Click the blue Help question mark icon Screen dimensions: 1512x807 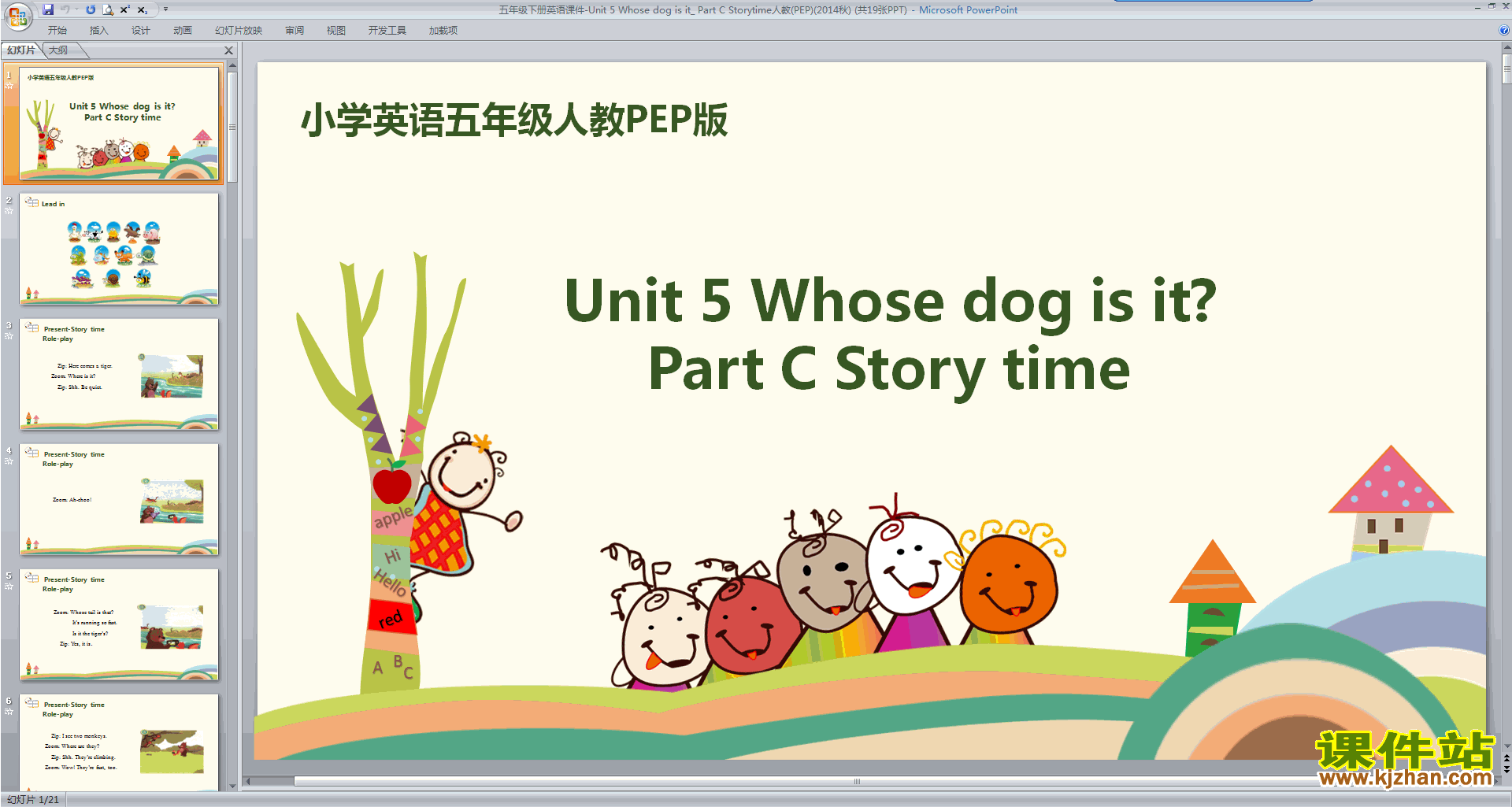tap(1504, 31)
